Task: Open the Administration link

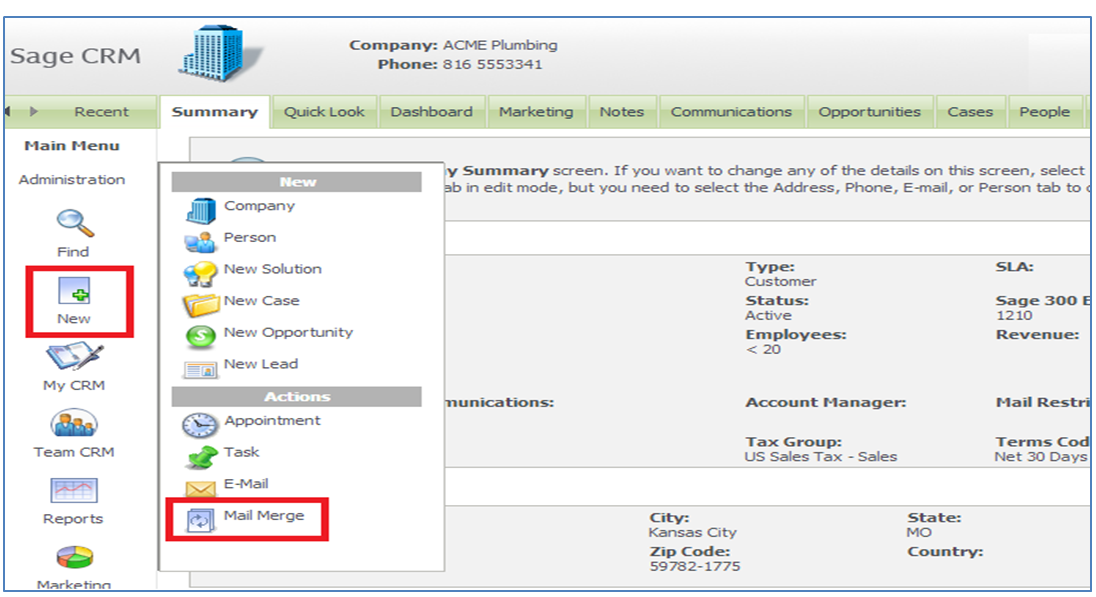Action: [72, 180]
